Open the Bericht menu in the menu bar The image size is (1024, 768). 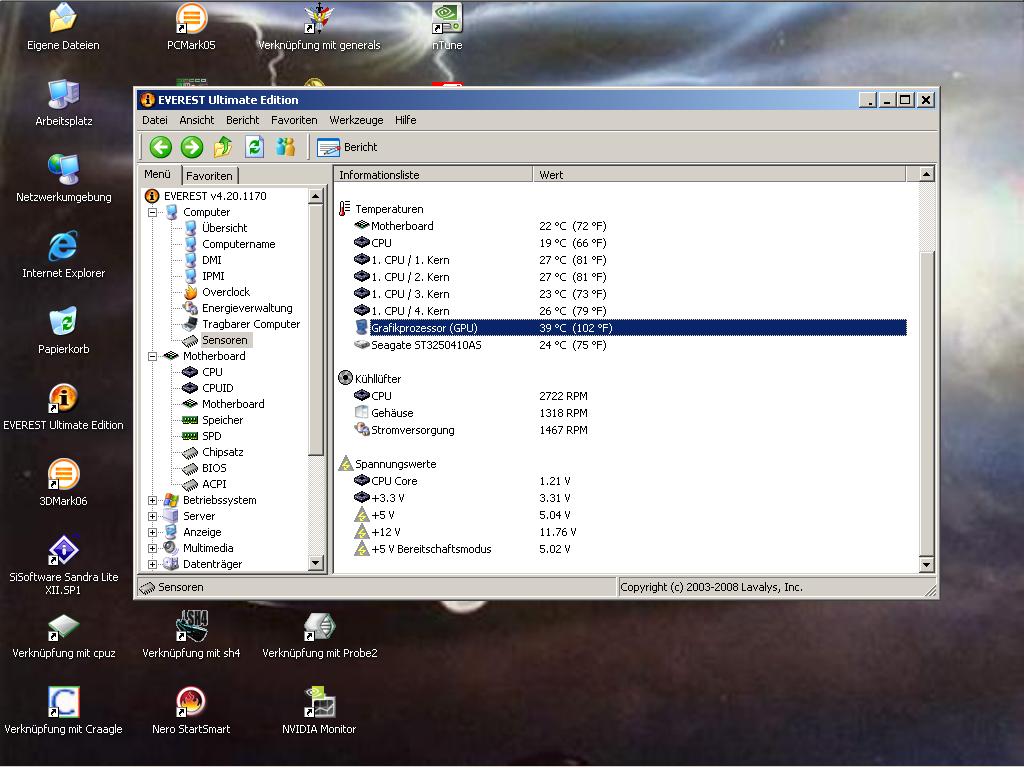242,120
